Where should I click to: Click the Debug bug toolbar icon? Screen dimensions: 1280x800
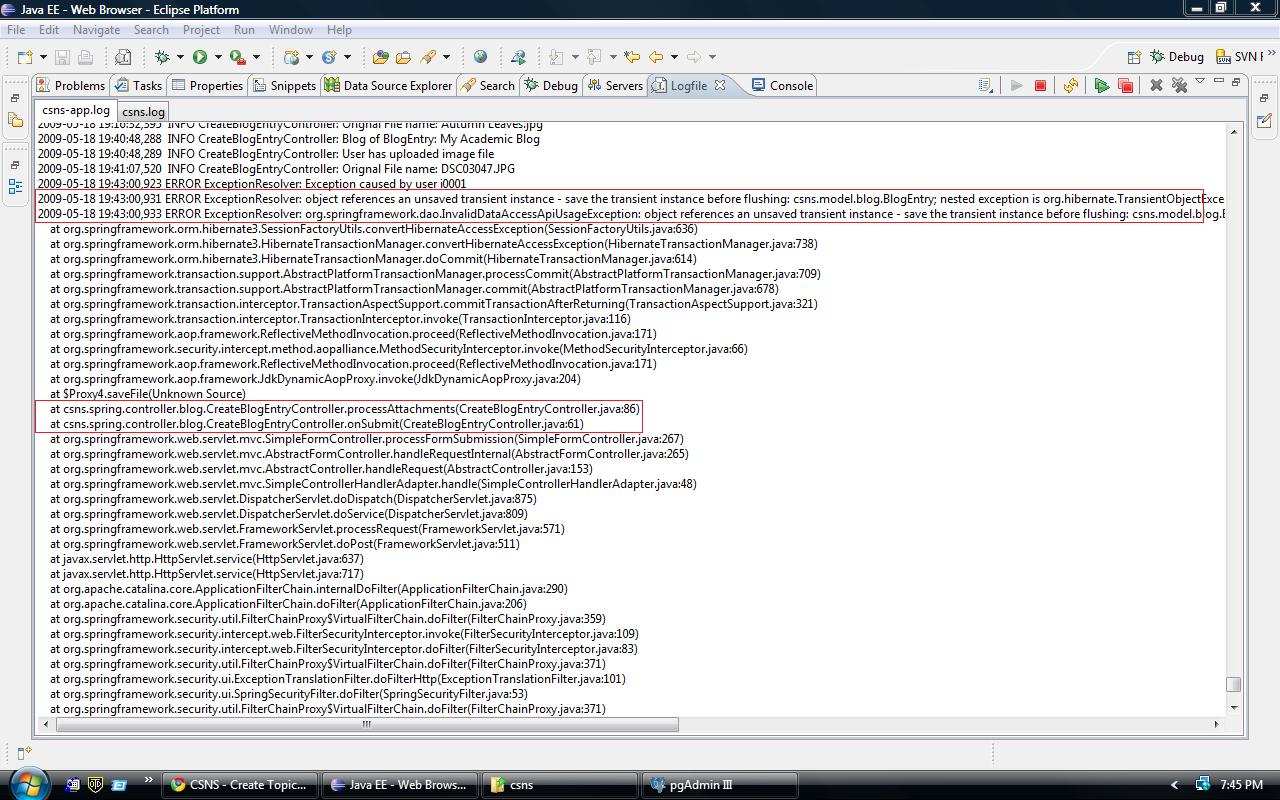pyautogui.click(x=162, y=57)
